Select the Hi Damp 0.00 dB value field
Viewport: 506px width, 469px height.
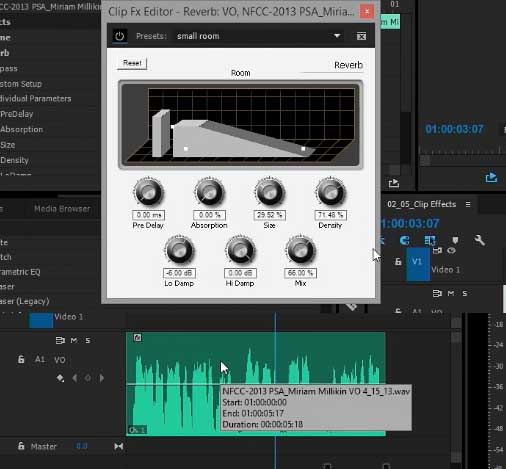(x=240, y=273)
